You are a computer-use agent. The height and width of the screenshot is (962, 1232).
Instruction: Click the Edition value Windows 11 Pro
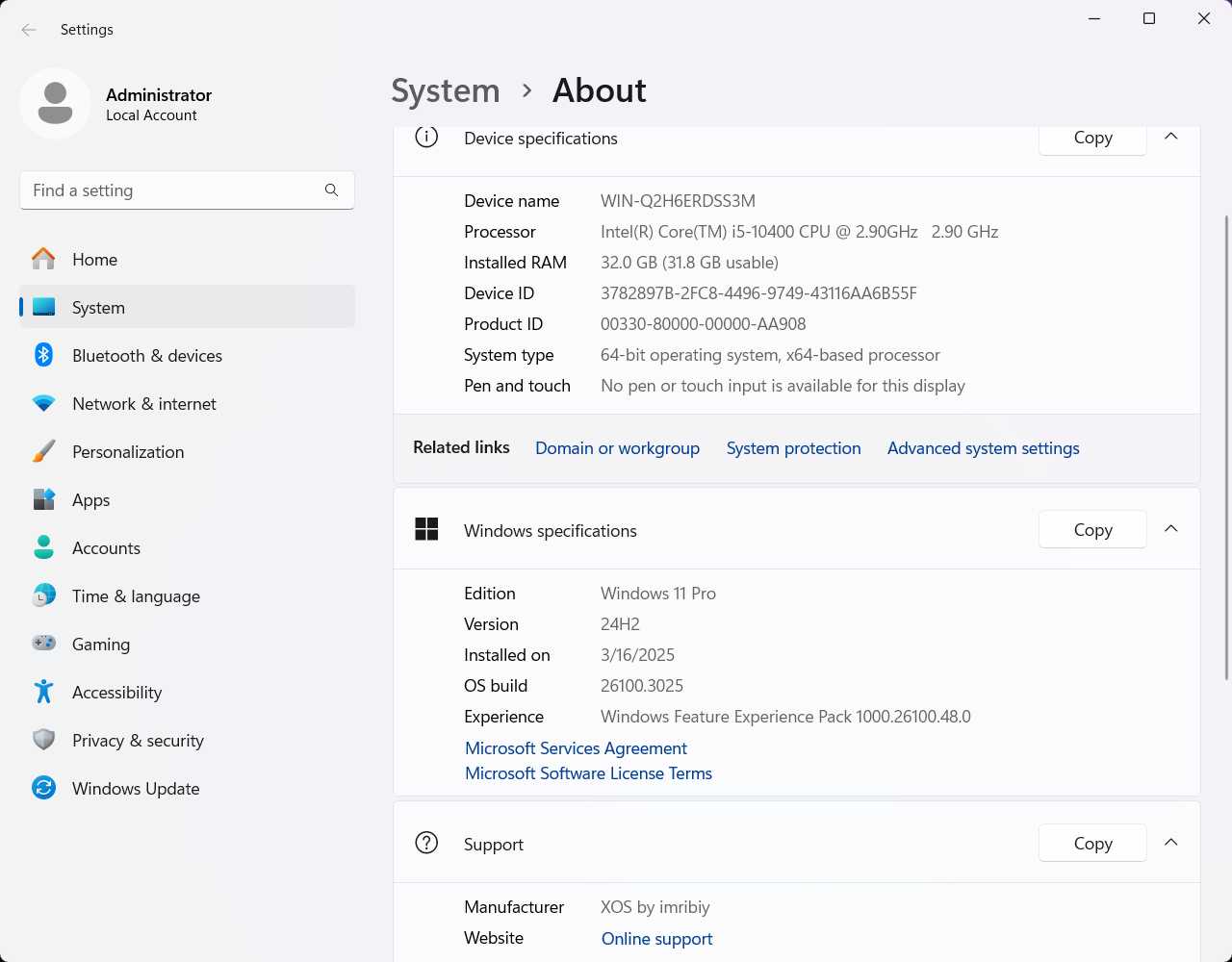coord(658,594)
